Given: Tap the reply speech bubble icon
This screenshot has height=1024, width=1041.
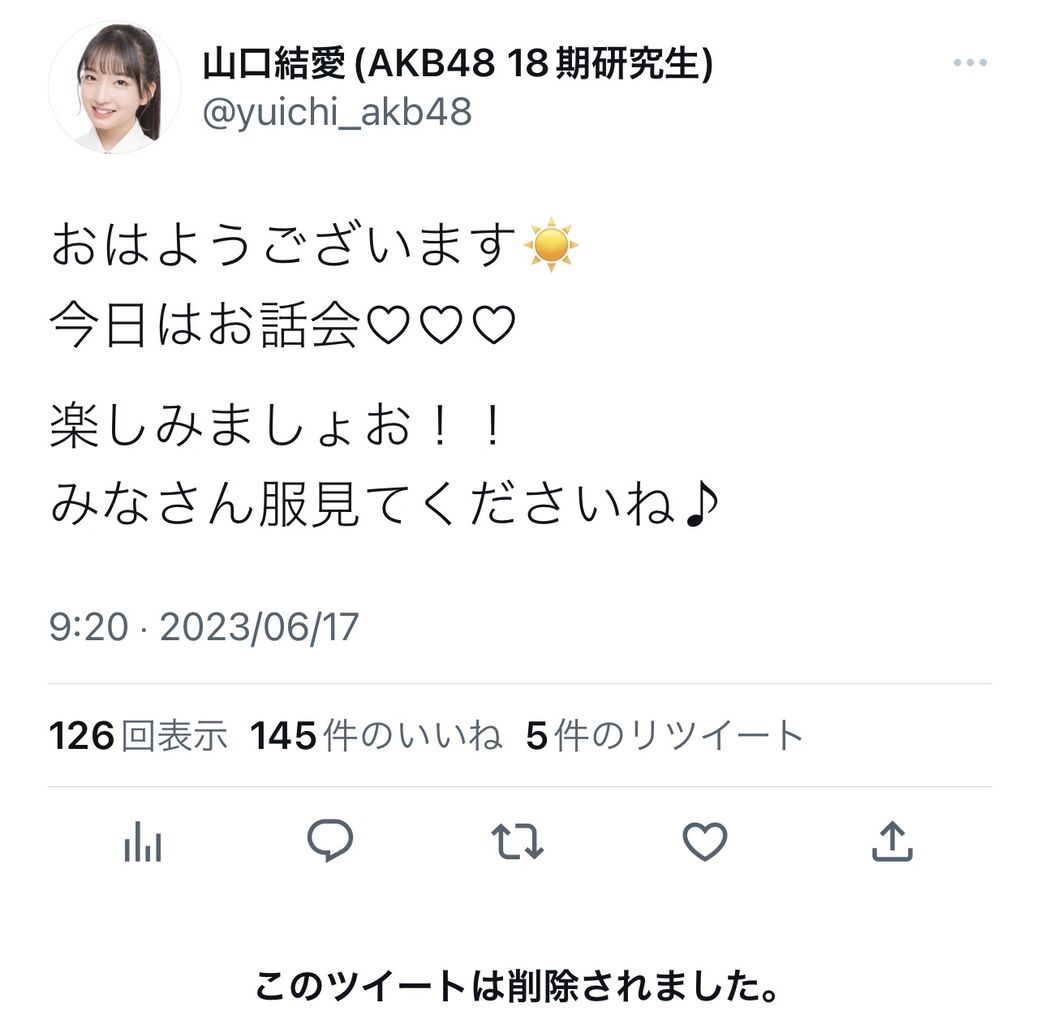Looking at the screenshot, I should point(330,841).
